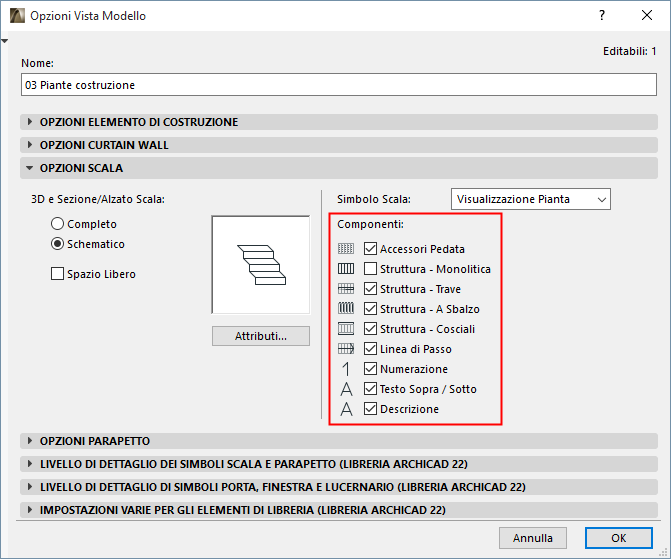Uncheck Accessori Pedata checkbox
The width and height of the screenshot is (671, 559).
tap(370, 249)
